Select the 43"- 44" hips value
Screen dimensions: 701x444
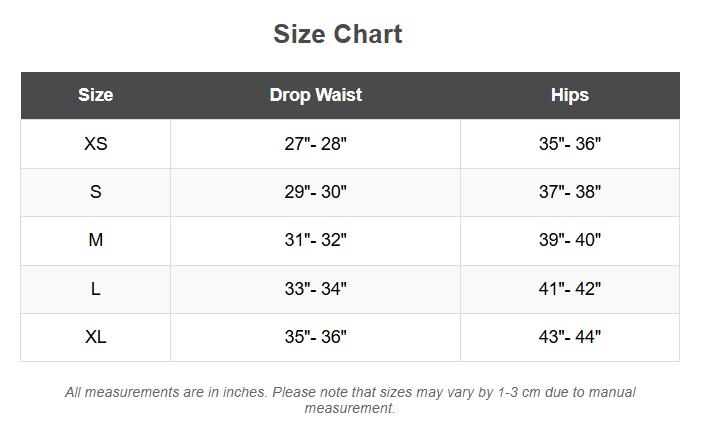click(x=570, y=337)
